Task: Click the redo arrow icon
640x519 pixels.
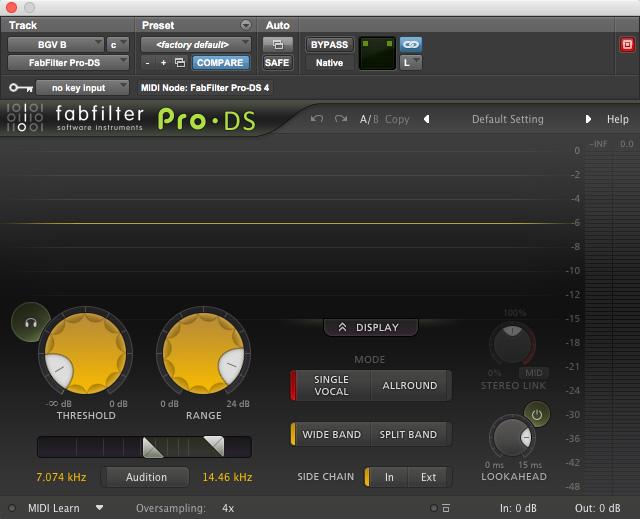Action: (x=341, y=119)
